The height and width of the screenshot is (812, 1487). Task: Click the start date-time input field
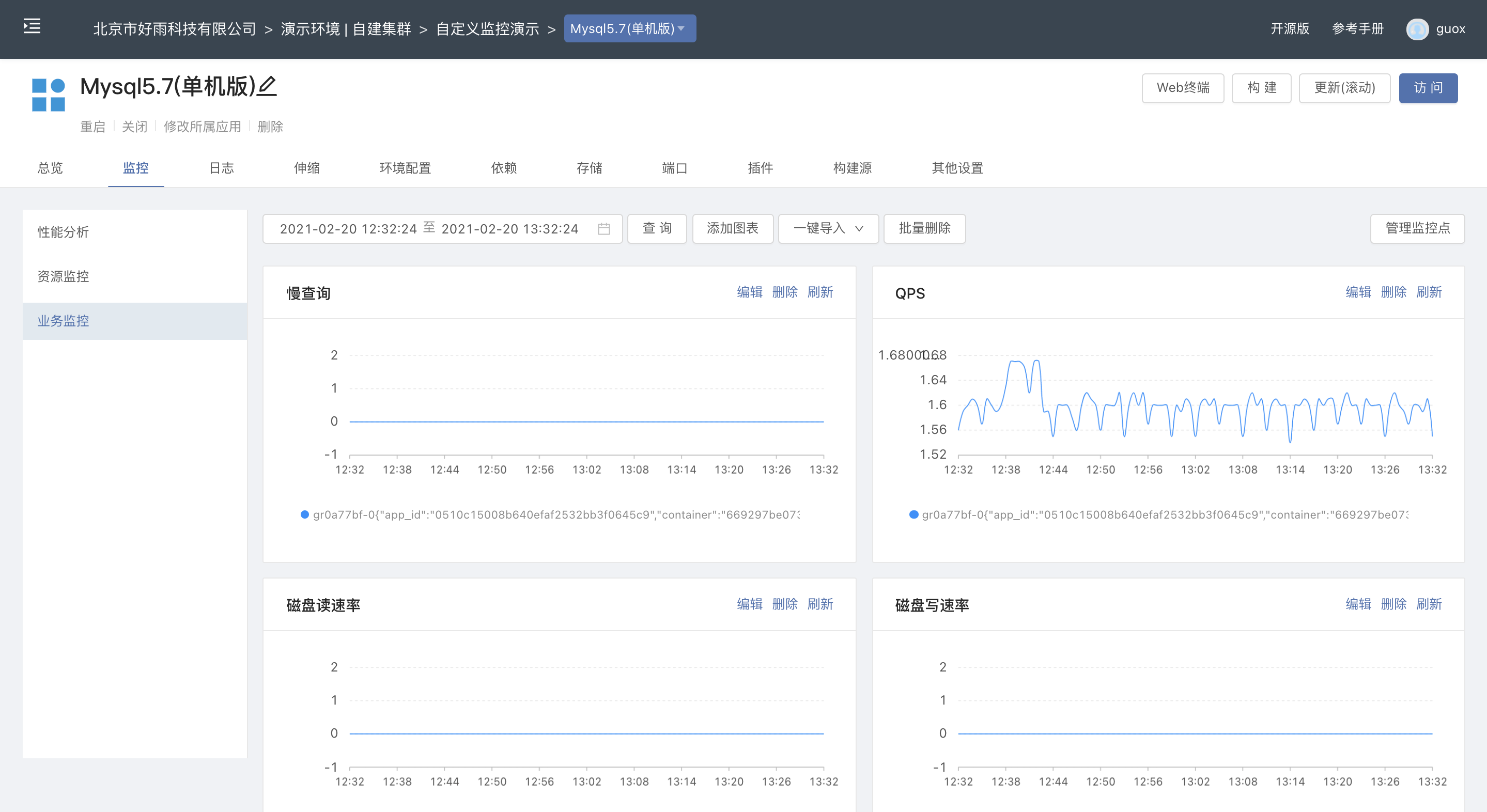tap(348, 229)
